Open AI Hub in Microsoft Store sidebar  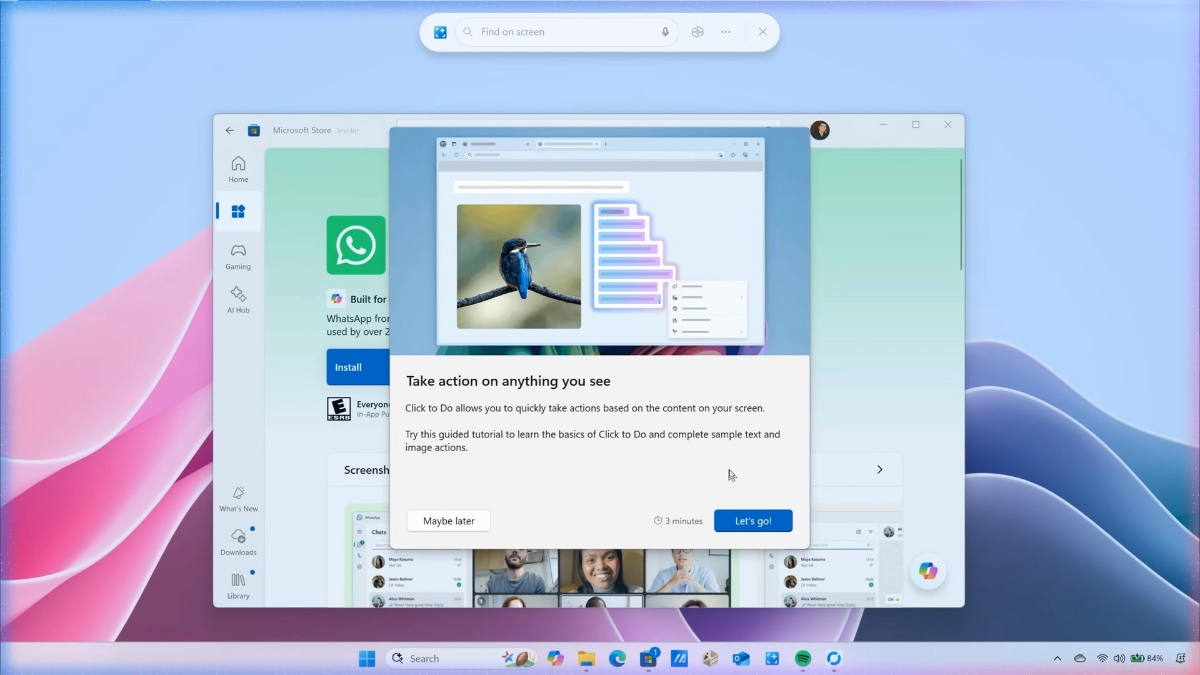(x=238, y=299)
